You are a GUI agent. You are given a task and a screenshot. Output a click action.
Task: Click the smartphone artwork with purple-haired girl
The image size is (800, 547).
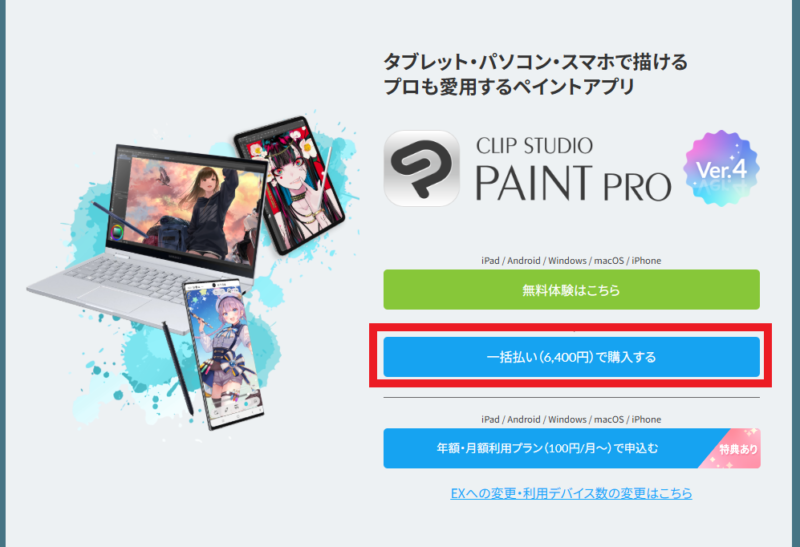coord(226,352)
